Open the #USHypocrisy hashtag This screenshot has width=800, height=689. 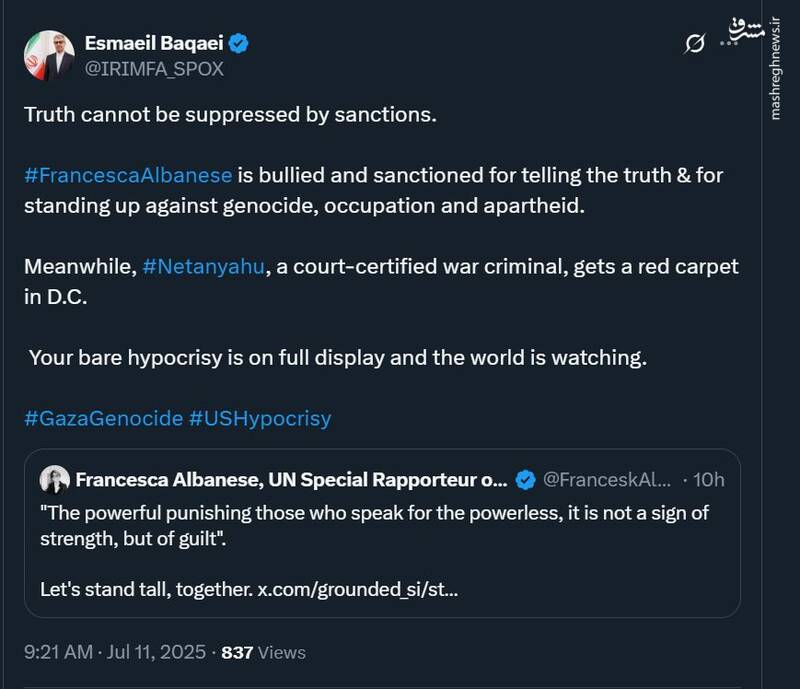click(x=260, y=417)
